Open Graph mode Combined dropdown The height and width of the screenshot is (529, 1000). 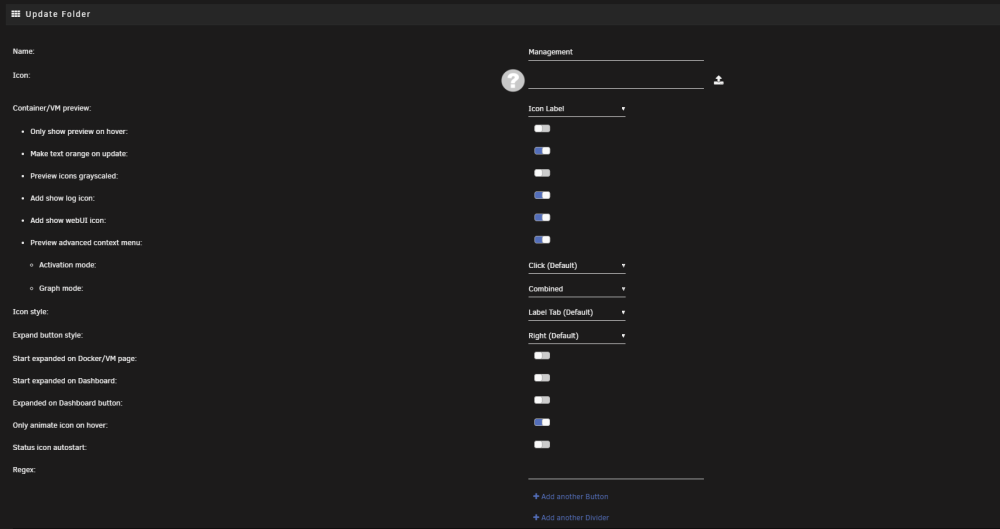[x=577, y=289]
